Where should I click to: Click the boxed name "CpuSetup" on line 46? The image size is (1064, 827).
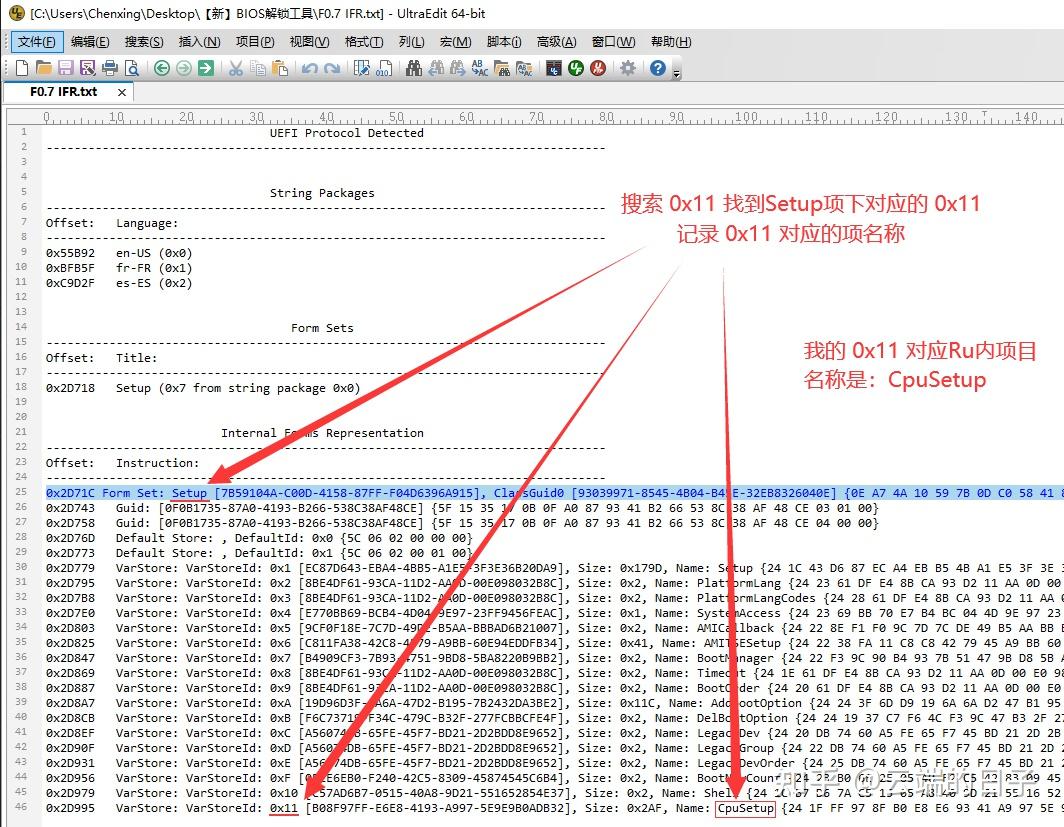pos(745,808)
